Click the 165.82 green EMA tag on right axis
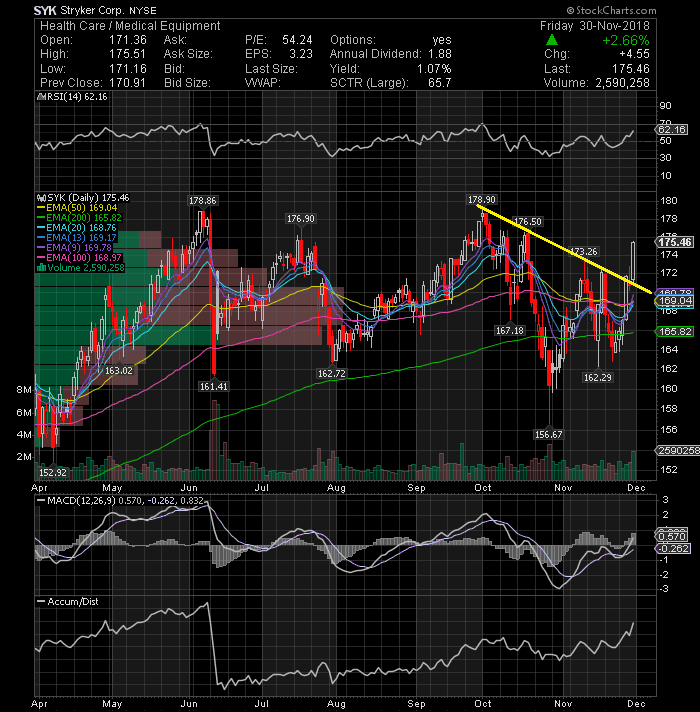Viewport: 700px width, 712px height. (675, 331)
